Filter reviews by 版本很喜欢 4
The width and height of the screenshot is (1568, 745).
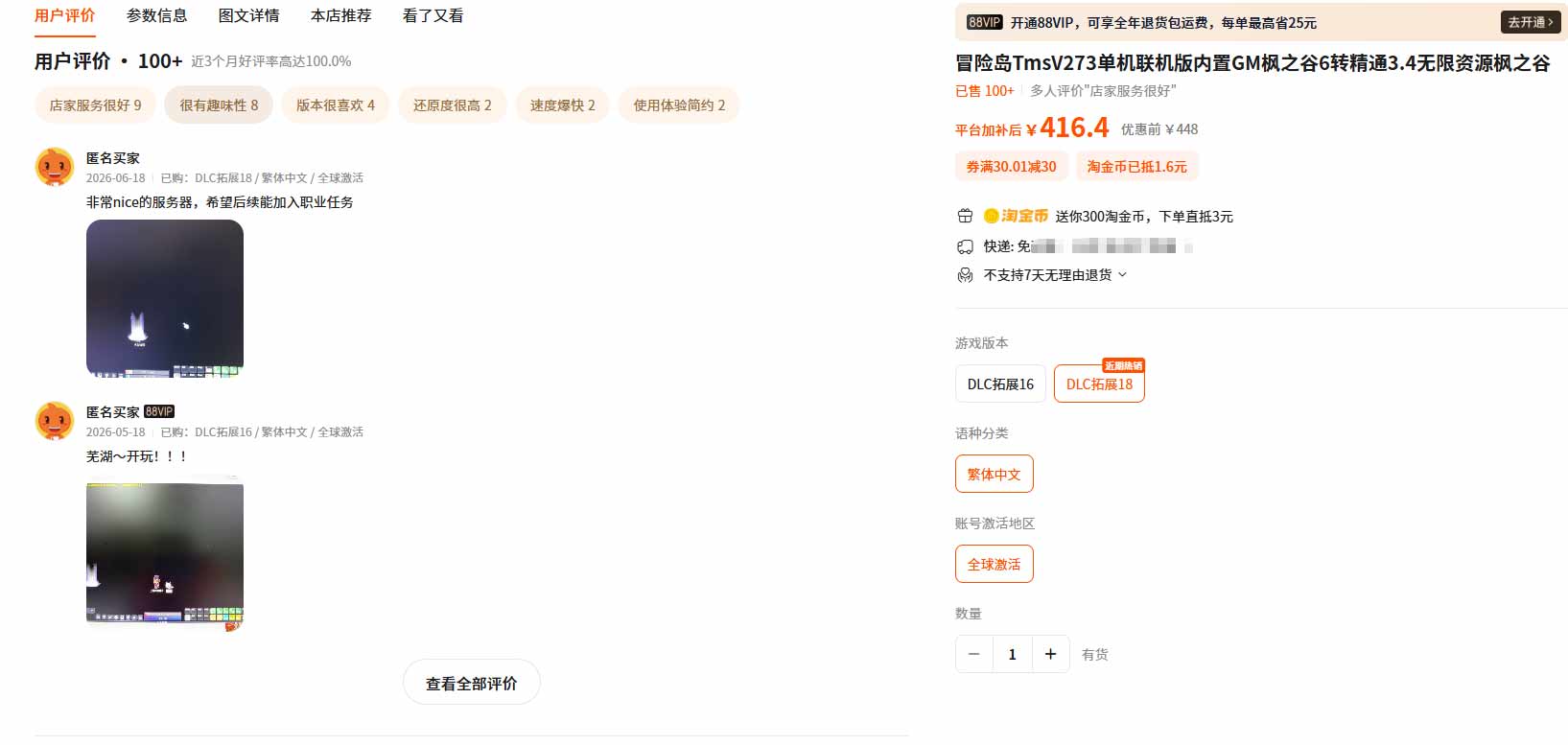[x=336, y=105]
